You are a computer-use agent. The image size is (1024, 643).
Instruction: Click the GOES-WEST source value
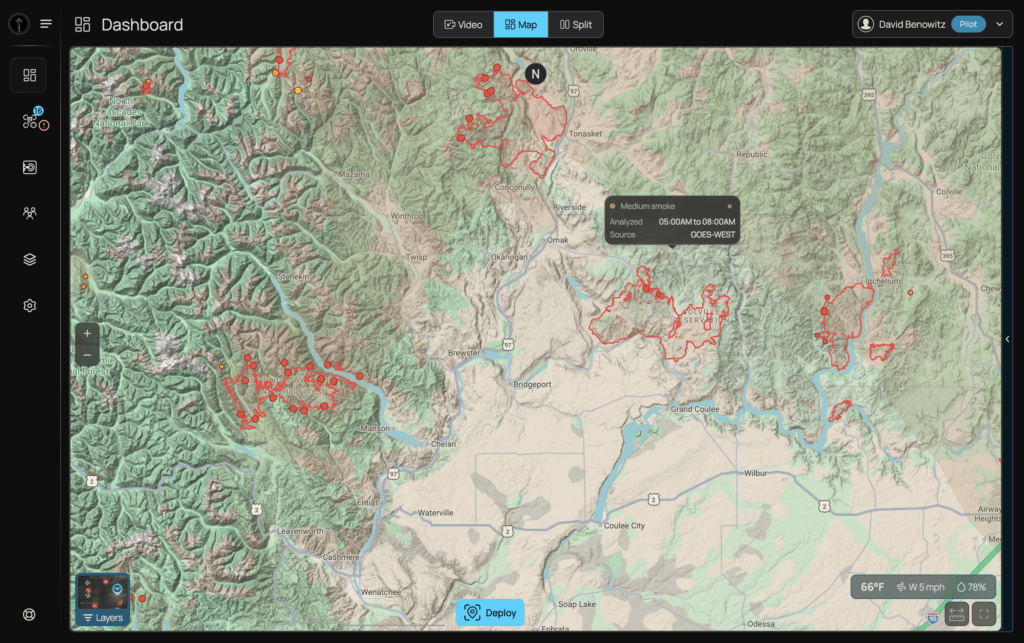712,235
